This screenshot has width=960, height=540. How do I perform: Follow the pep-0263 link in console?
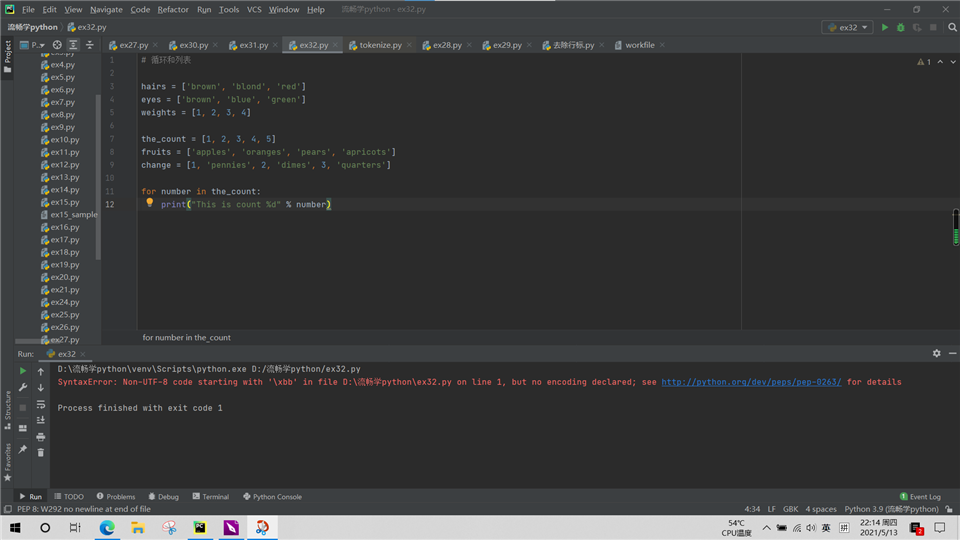[x=751, y=381]
